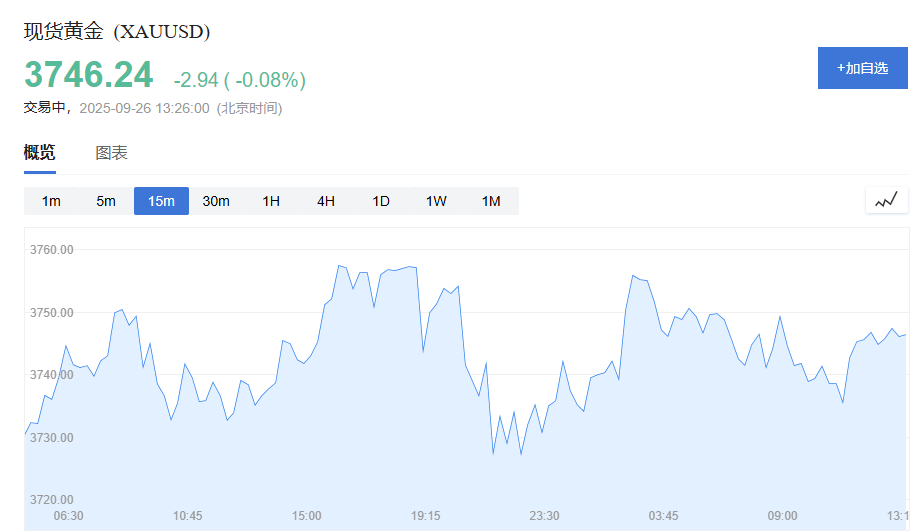Select the 1W interval
914x531 pixels.
point(436,201)
